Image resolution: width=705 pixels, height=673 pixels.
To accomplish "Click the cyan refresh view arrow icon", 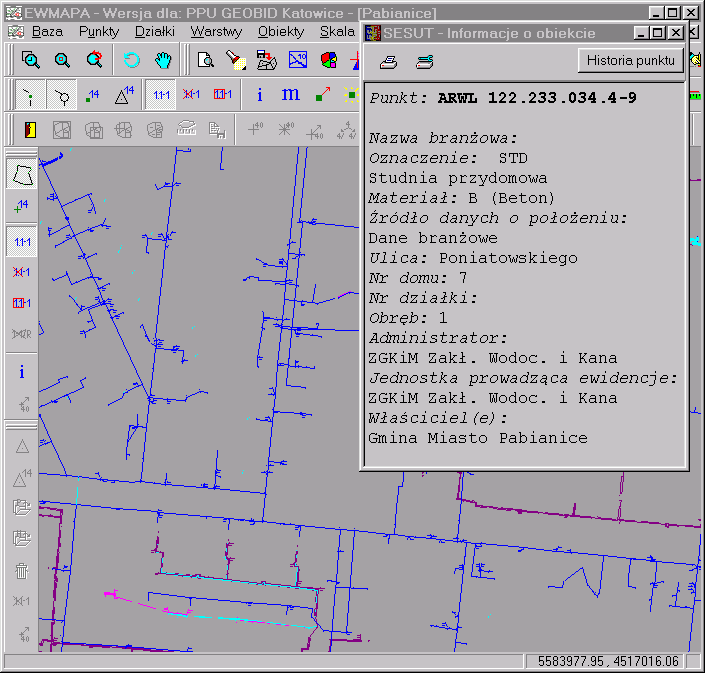I will click(x=131, y=60).
